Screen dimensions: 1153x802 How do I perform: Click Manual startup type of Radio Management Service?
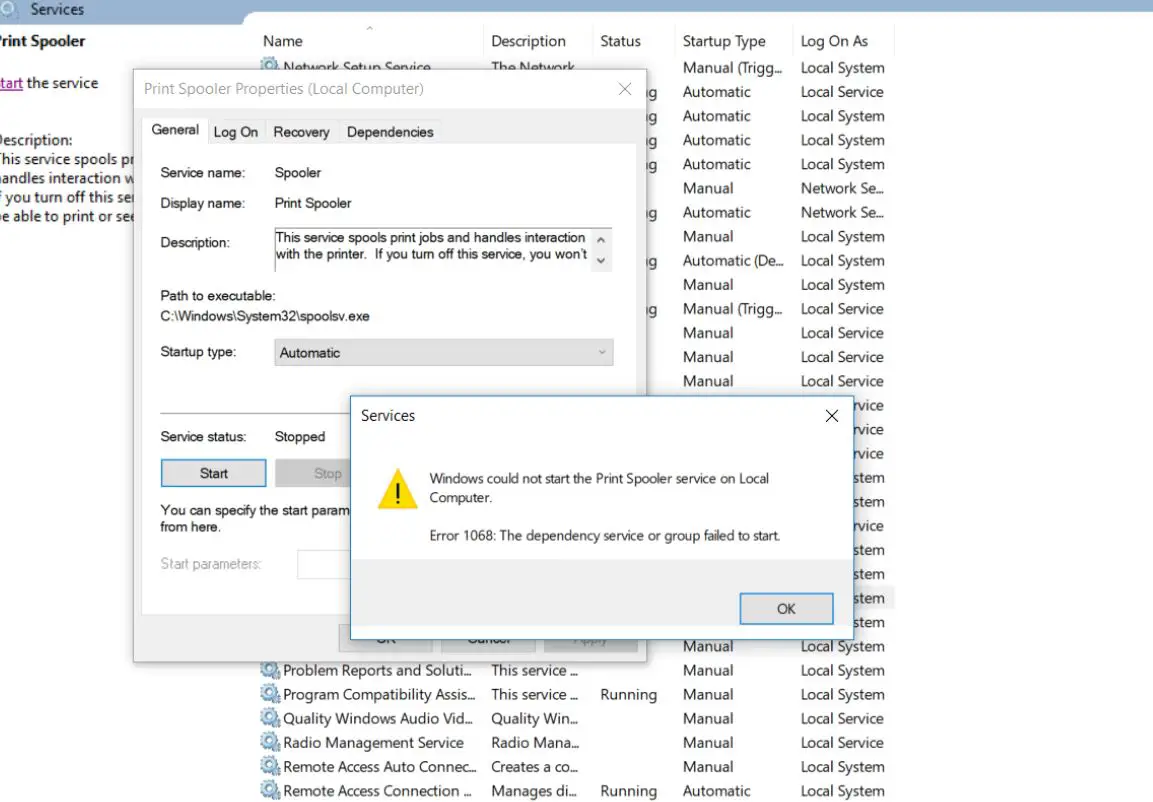707,743
